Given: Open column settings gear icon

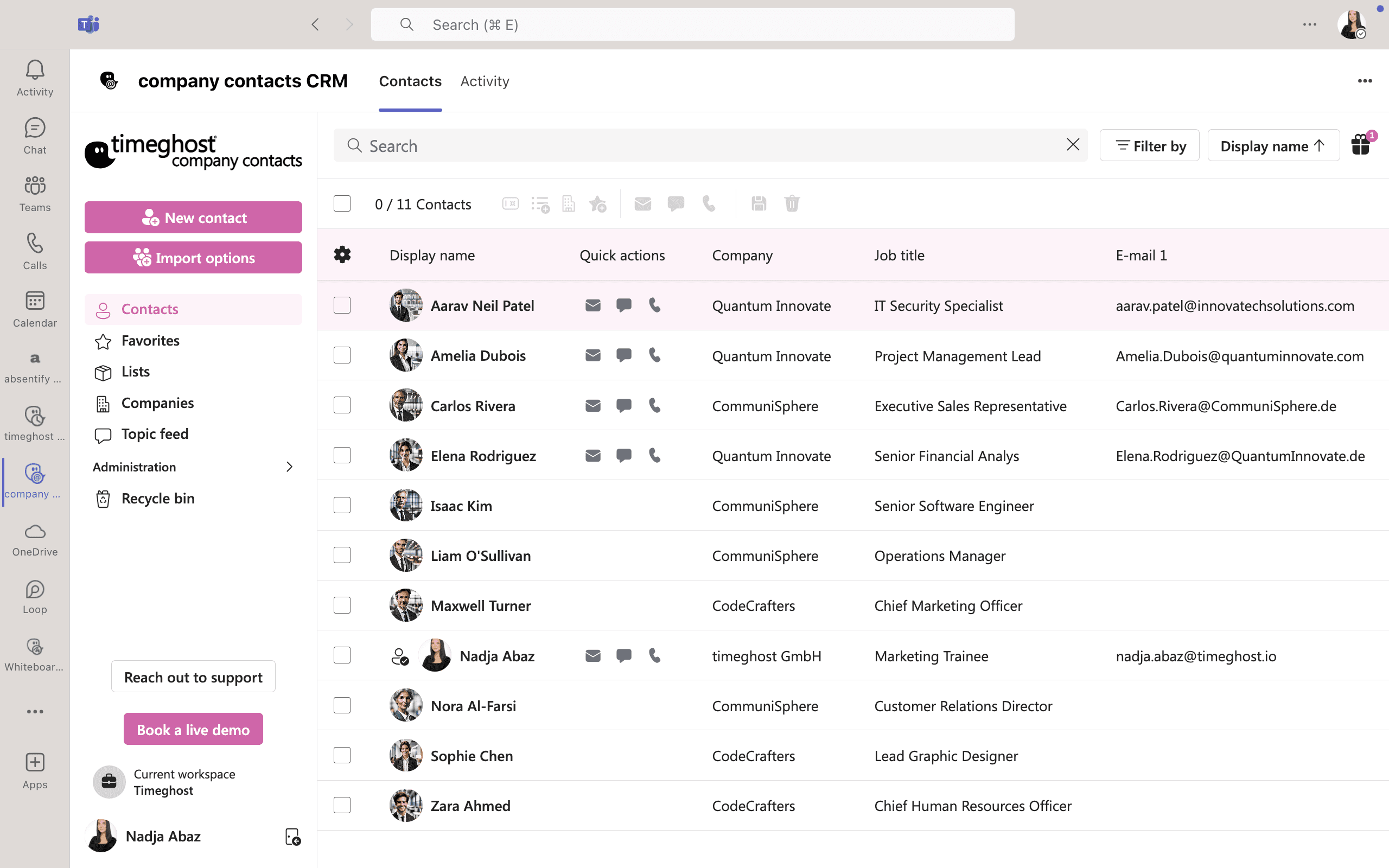Looking at the screenshot, I should [x=342, y=254].
